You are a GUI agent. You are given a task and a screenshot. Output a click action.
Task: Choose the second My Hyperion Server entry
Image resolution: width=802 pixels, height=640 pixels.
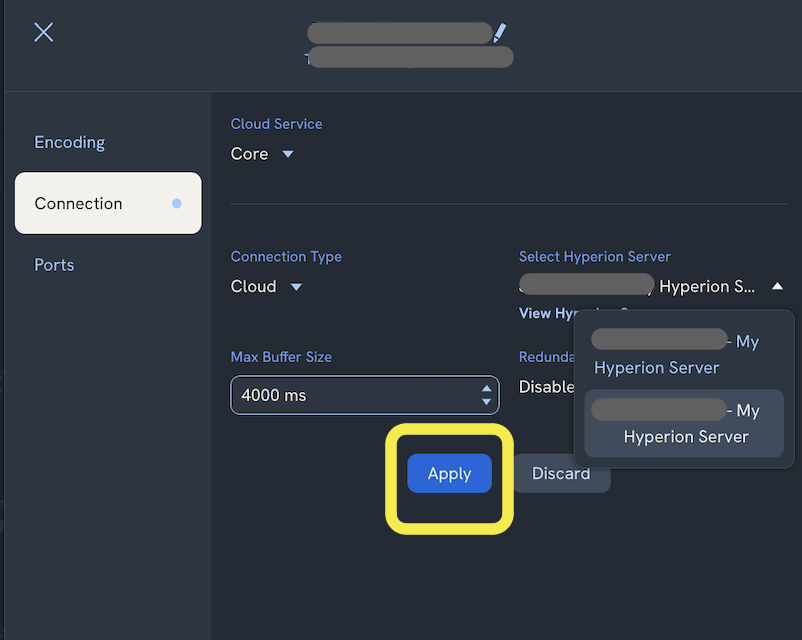pos(684,423)
